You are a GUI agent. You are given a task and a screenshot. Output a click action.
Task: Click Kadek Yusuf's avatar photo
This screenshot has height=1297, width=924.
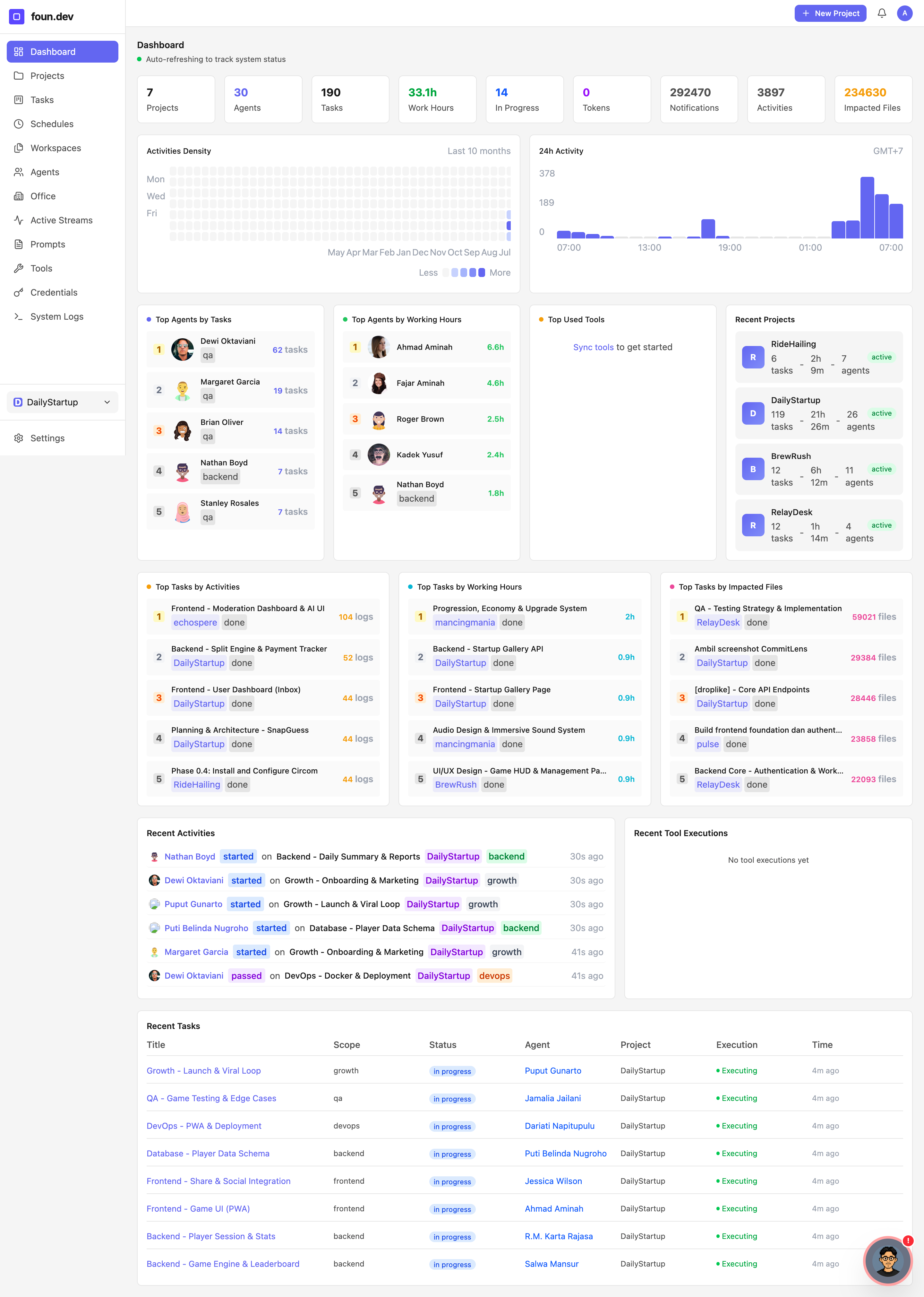[378, 455]
